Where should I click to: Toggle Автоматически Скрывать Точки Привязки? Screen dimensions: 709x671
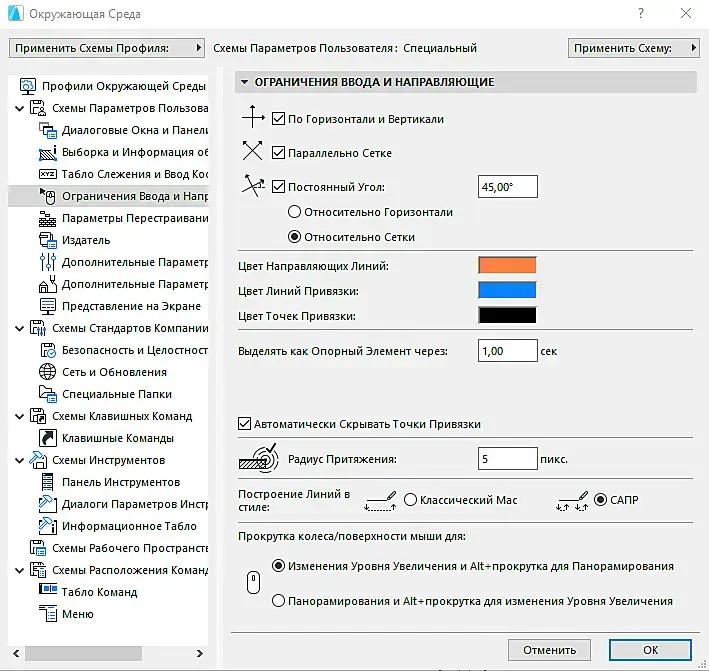click(x=244, y=424)
